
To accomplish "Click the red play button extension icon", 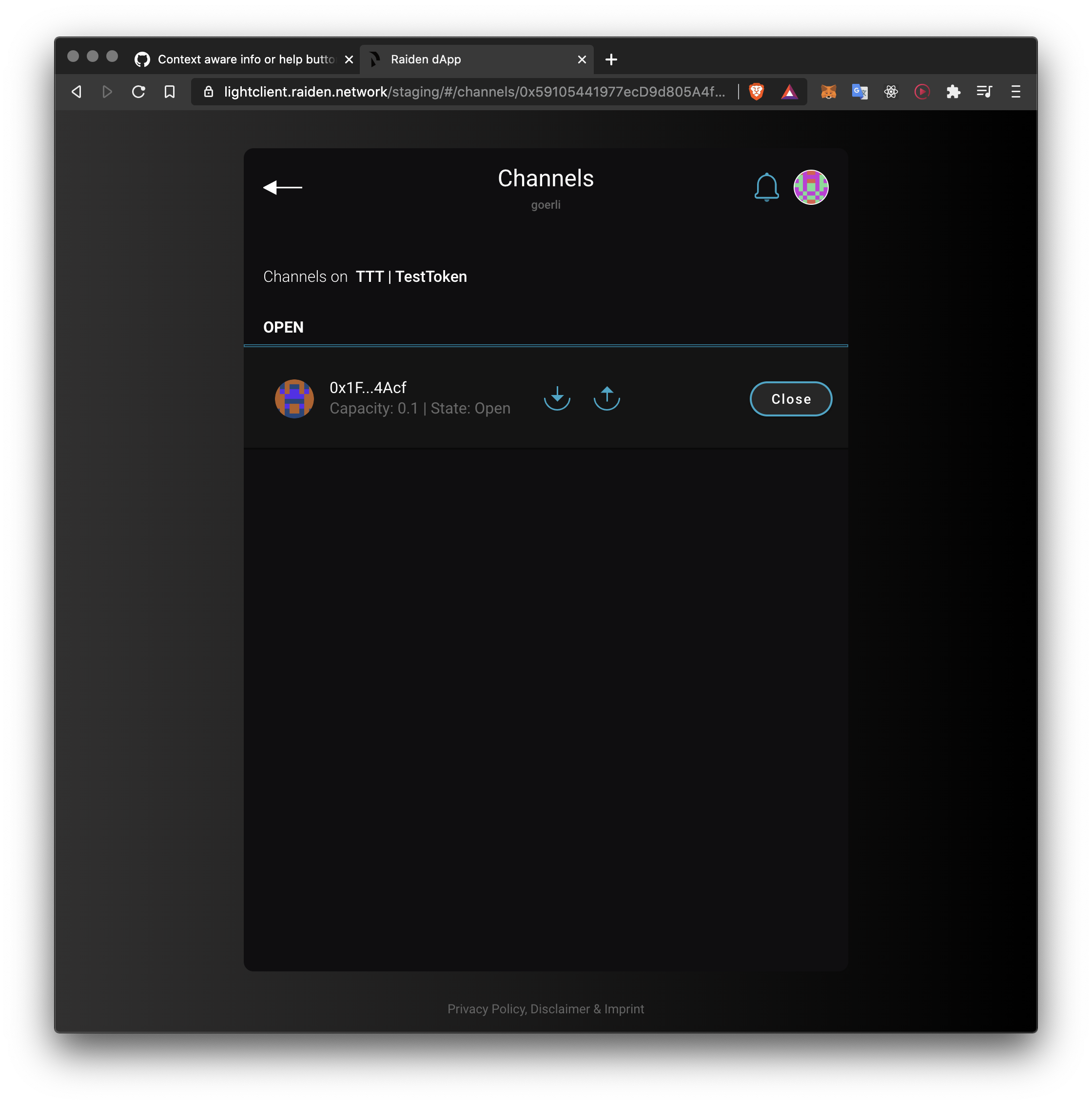I will click(x=922, y=92).
